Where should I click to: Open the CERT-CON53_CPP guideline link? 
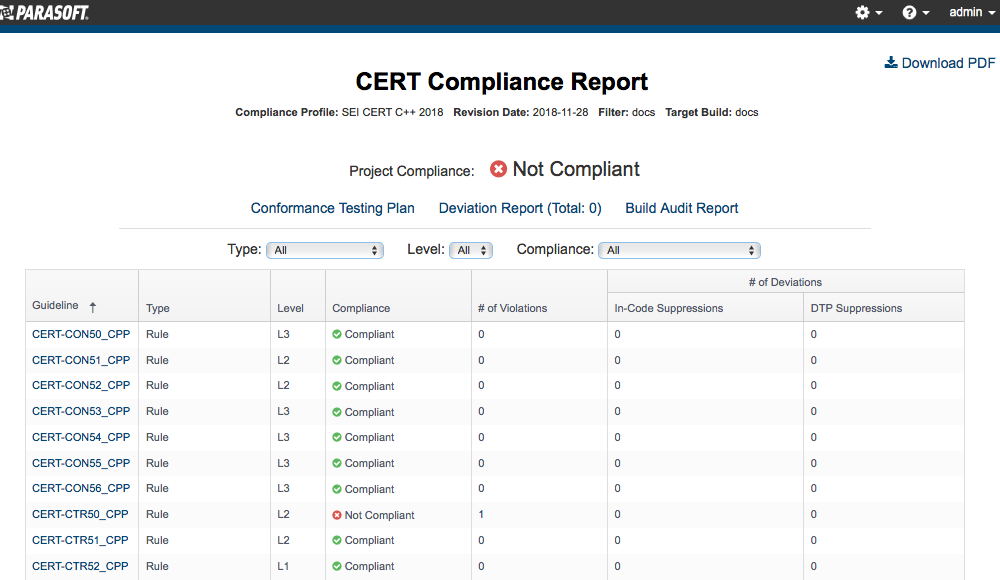[81, 412]
